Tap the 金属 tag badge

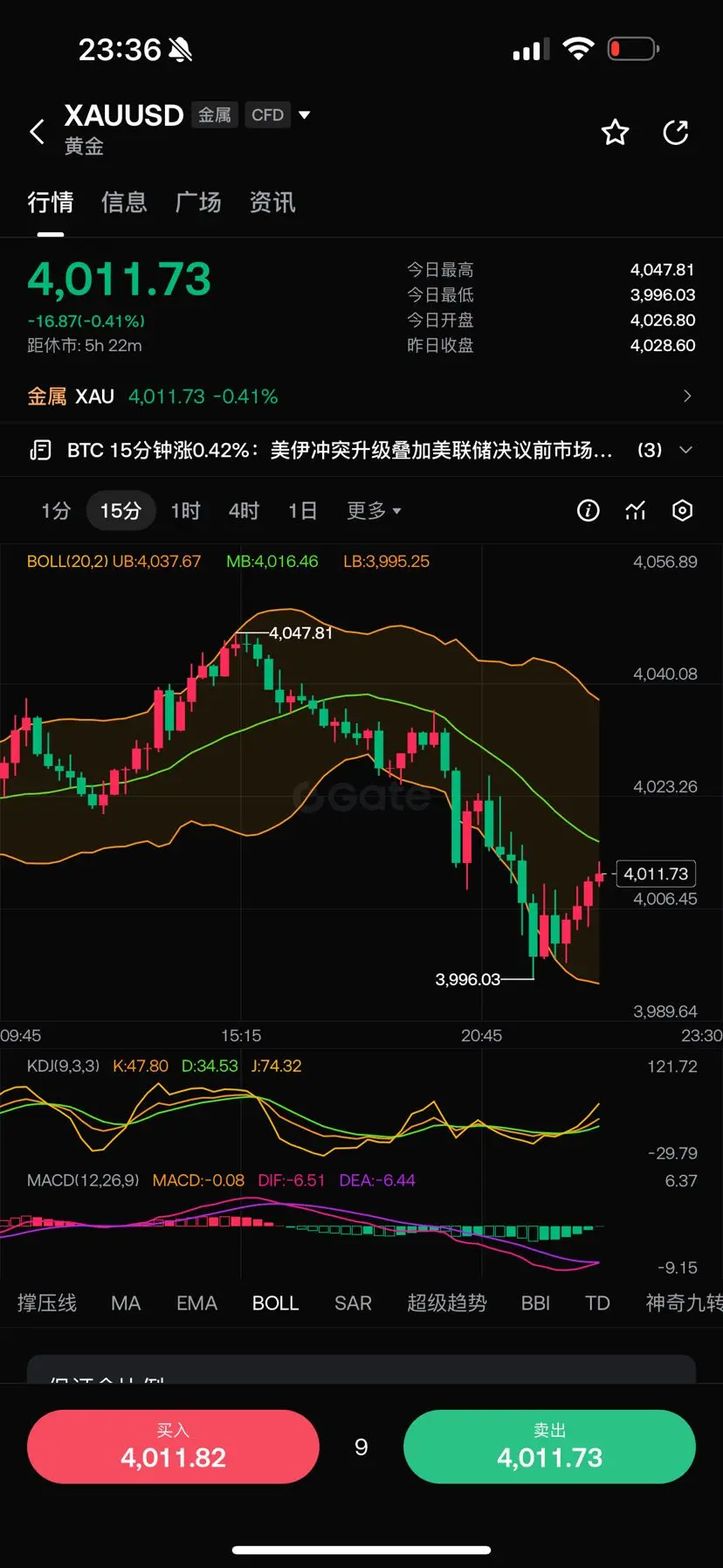coord(215,114)
